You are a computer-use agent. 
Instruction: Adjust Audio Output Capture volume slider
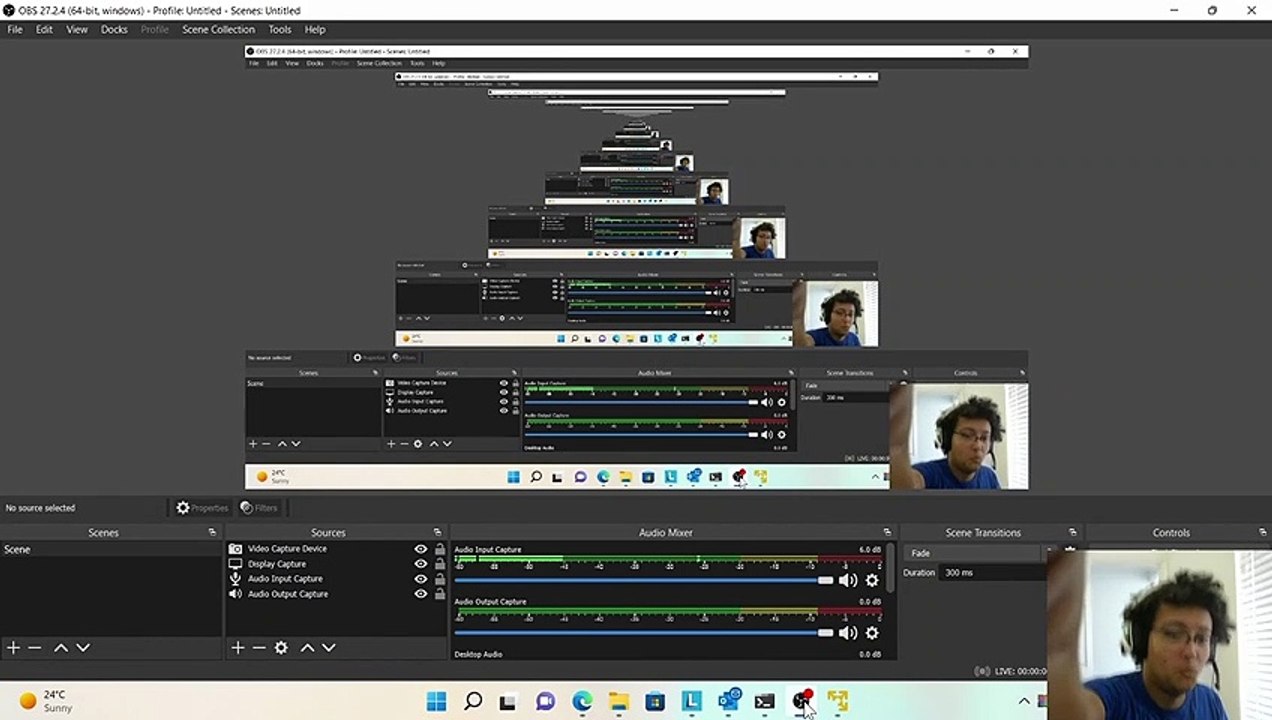point(644,632)
